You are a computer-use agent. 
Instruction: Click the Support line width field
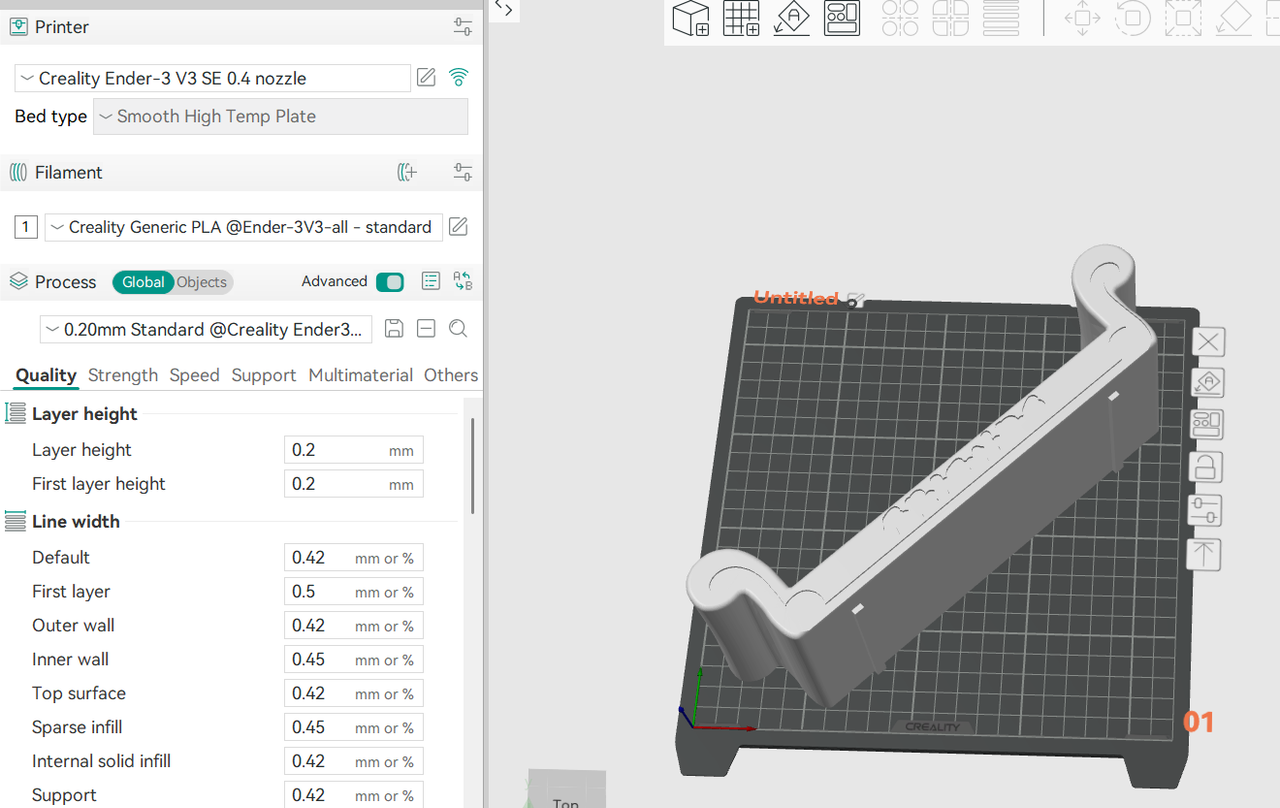(x=354, y=796)
